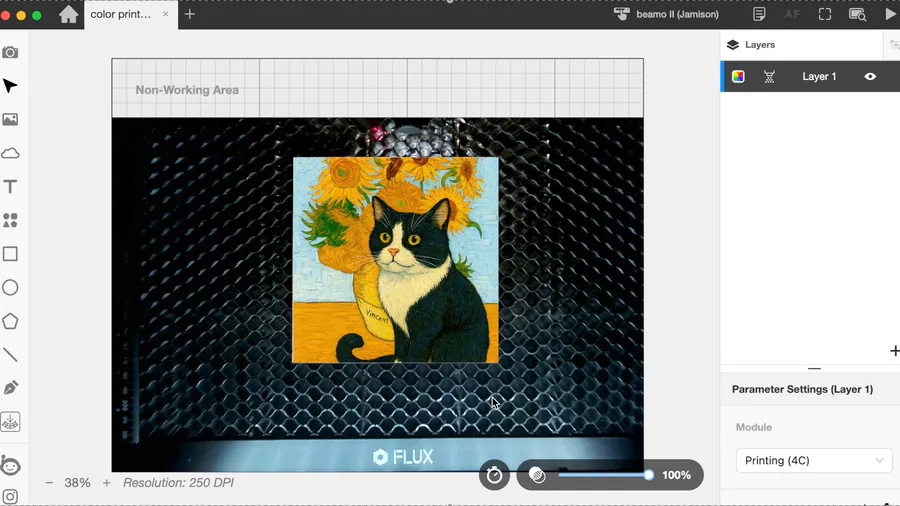Close the color print tab

(x=165, y=14)
